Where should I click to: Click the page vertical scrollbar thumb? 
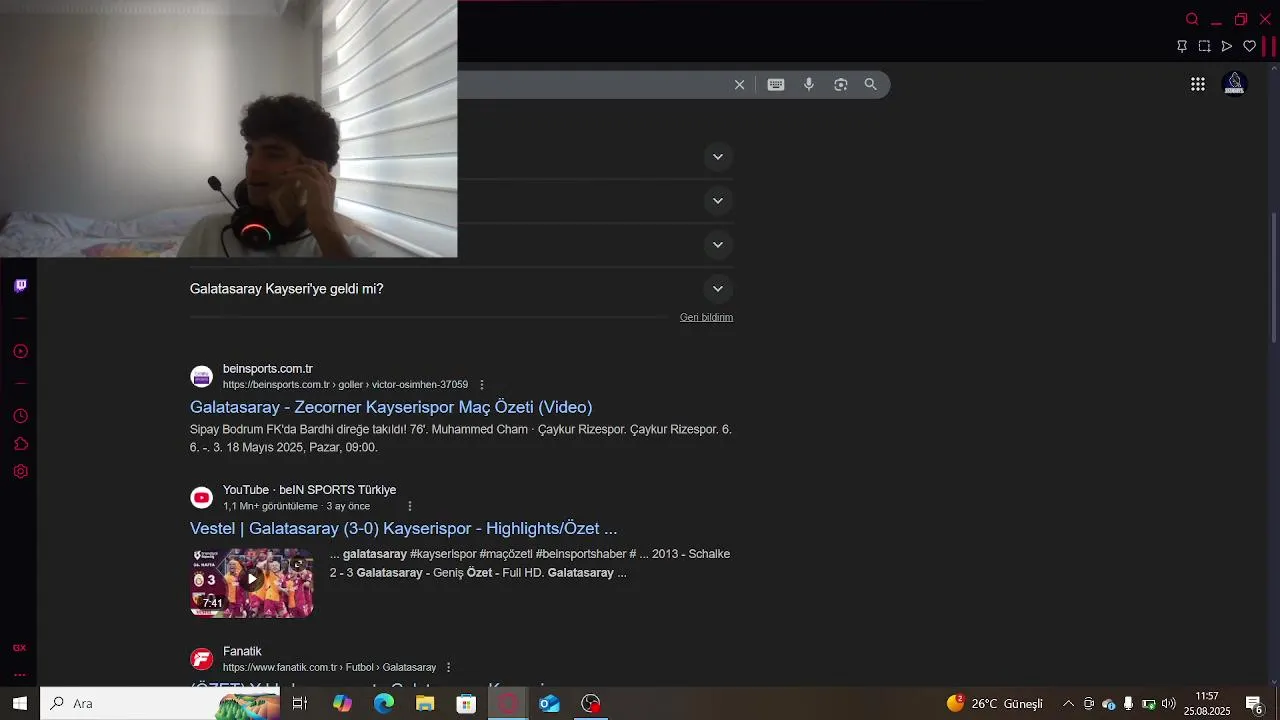pyautogui.click(x=1274, y=278)
